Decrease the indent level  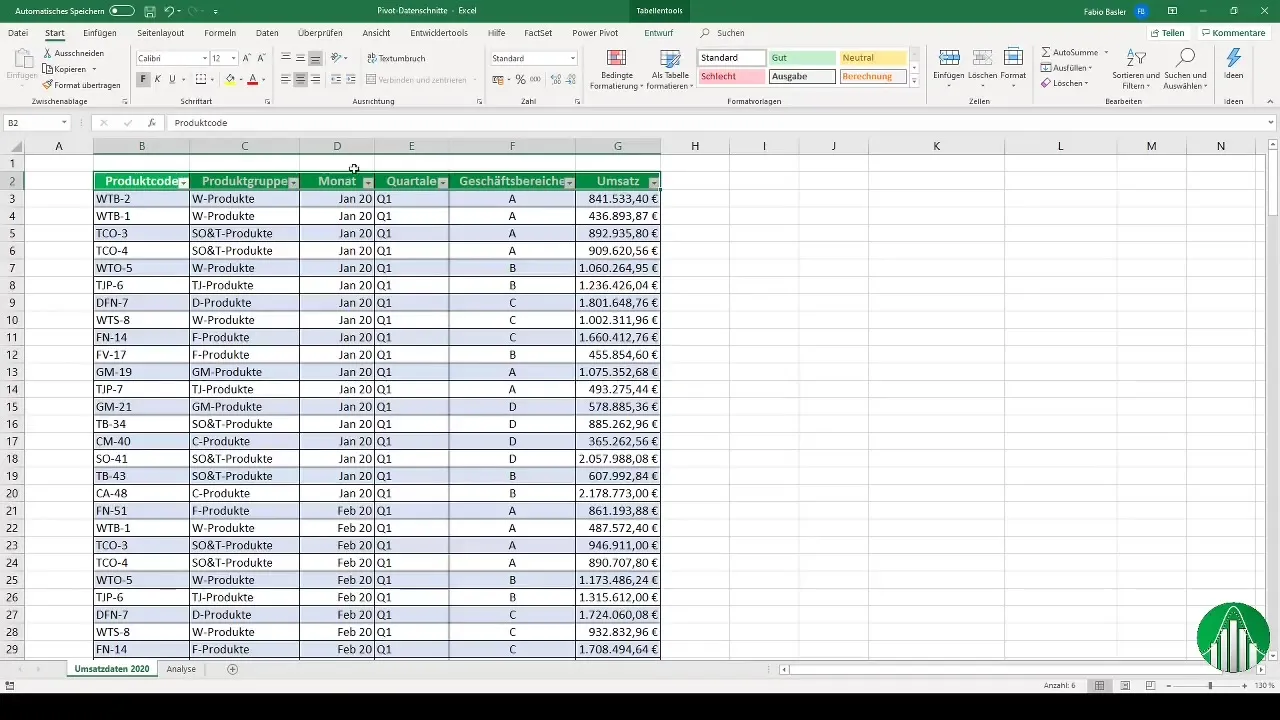(335, 79)
